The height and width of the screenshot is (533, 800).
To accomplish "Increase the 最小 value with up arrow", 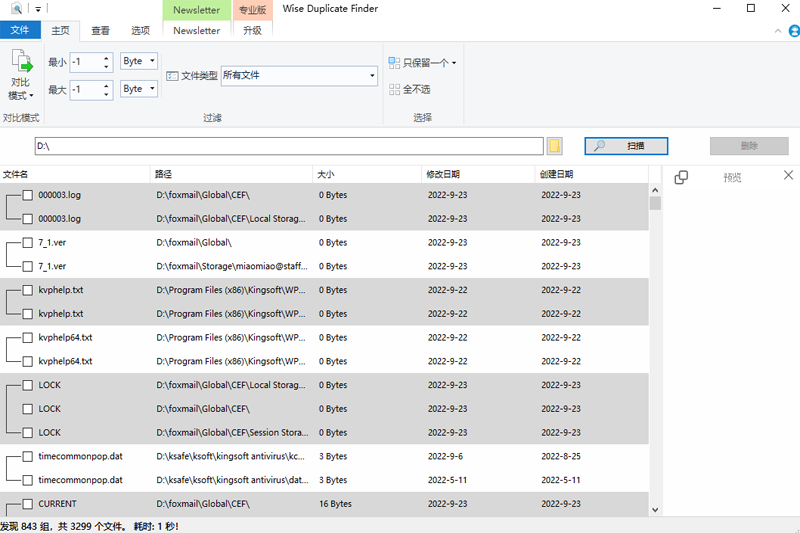I will click(106, 58).
